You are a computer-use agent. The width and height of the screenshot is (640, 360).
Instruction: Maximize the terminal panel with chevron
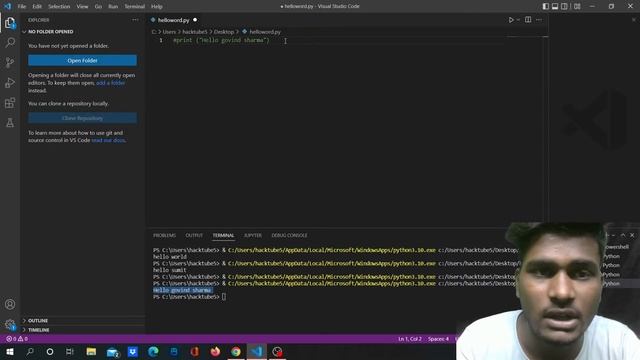click(x=622, y=235)
